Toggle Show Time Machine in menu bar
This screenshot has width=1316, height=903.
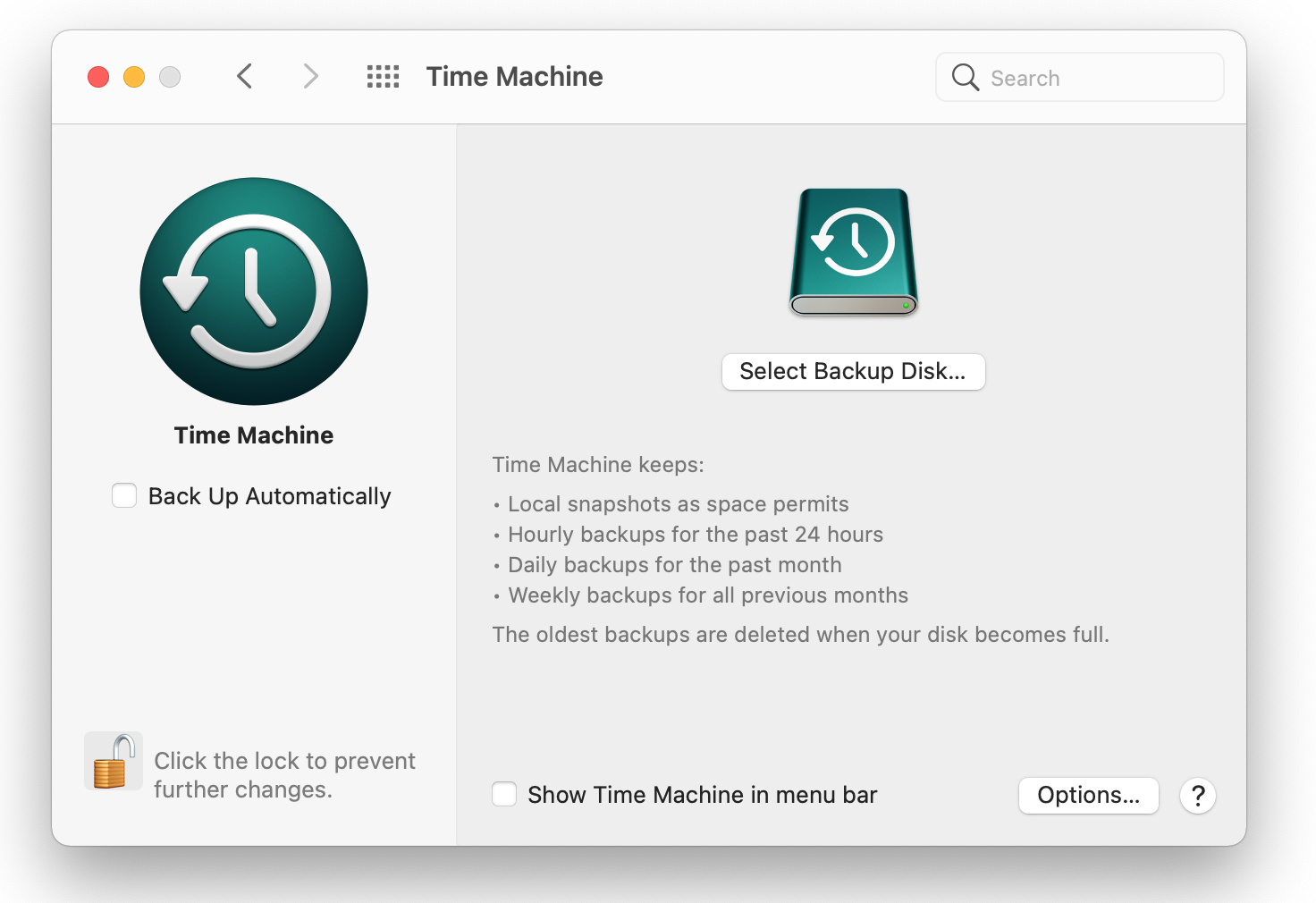pos(504,794)
